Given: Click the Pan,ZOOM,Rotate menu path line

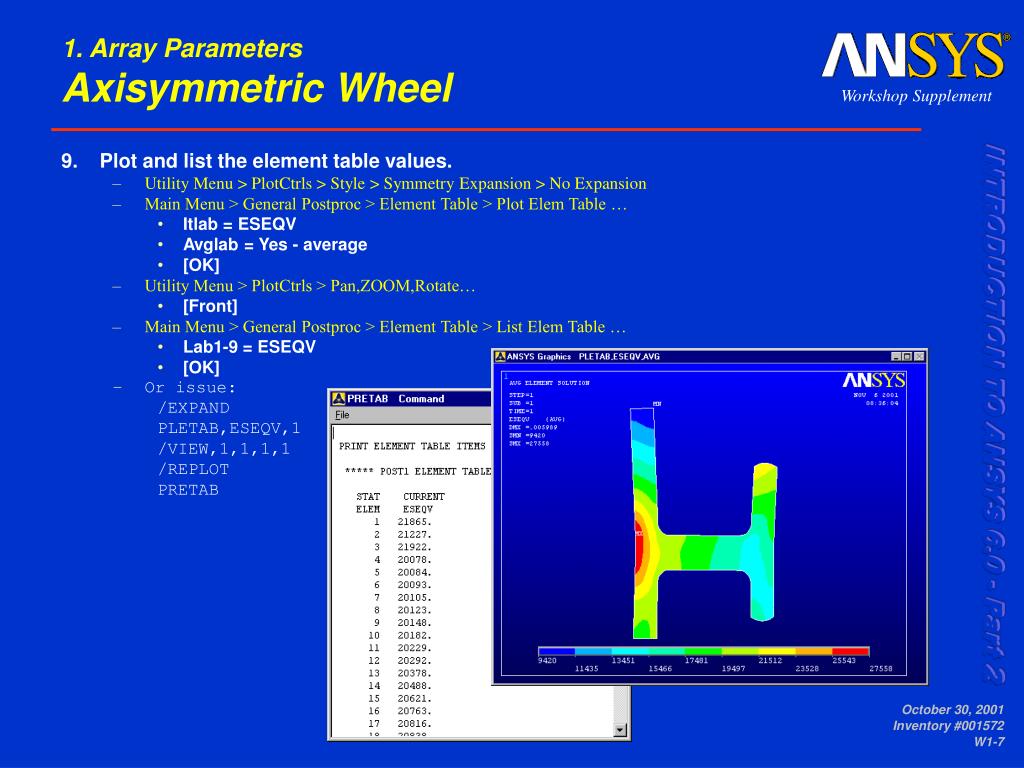Looking at the screenshot, I should tap(310, 286).
